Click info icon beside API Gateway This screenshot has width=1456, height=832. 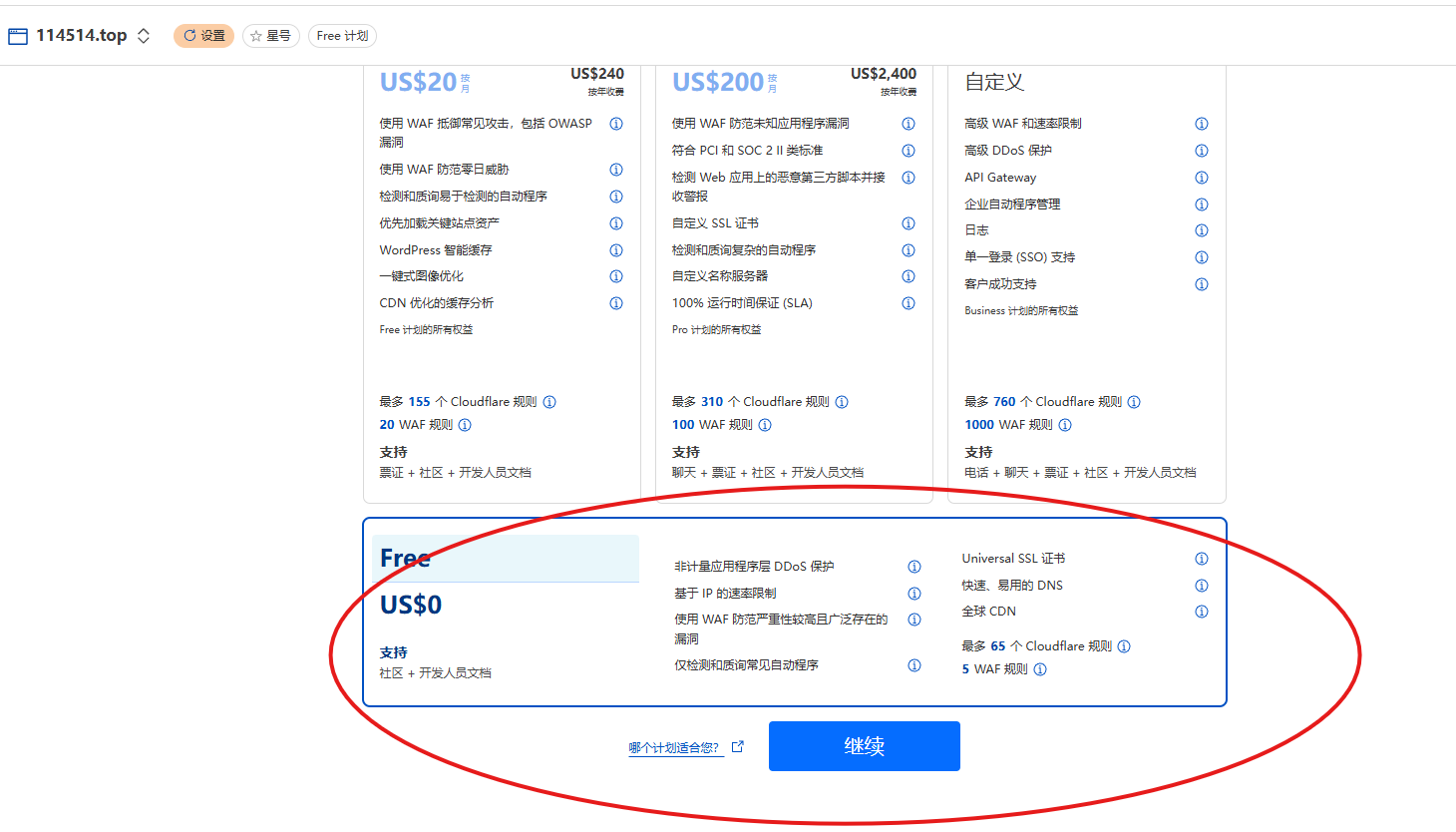coord(1202,178)
